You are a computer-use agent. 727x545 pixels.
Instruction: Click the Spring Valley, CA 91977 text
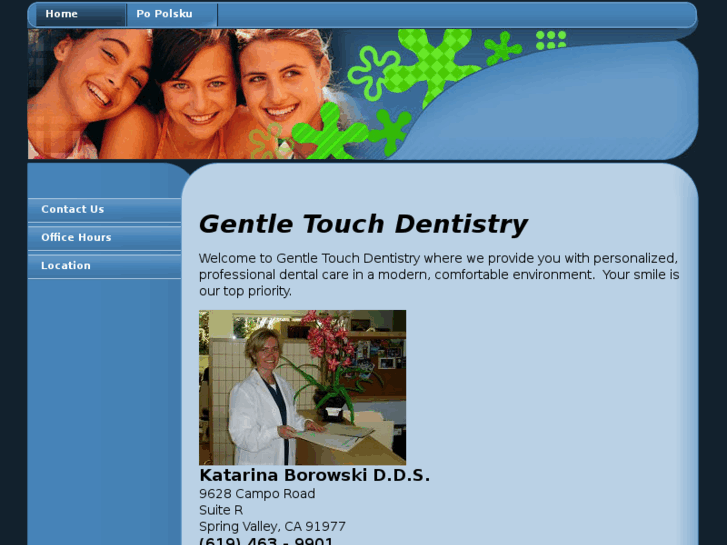[272, 526]
